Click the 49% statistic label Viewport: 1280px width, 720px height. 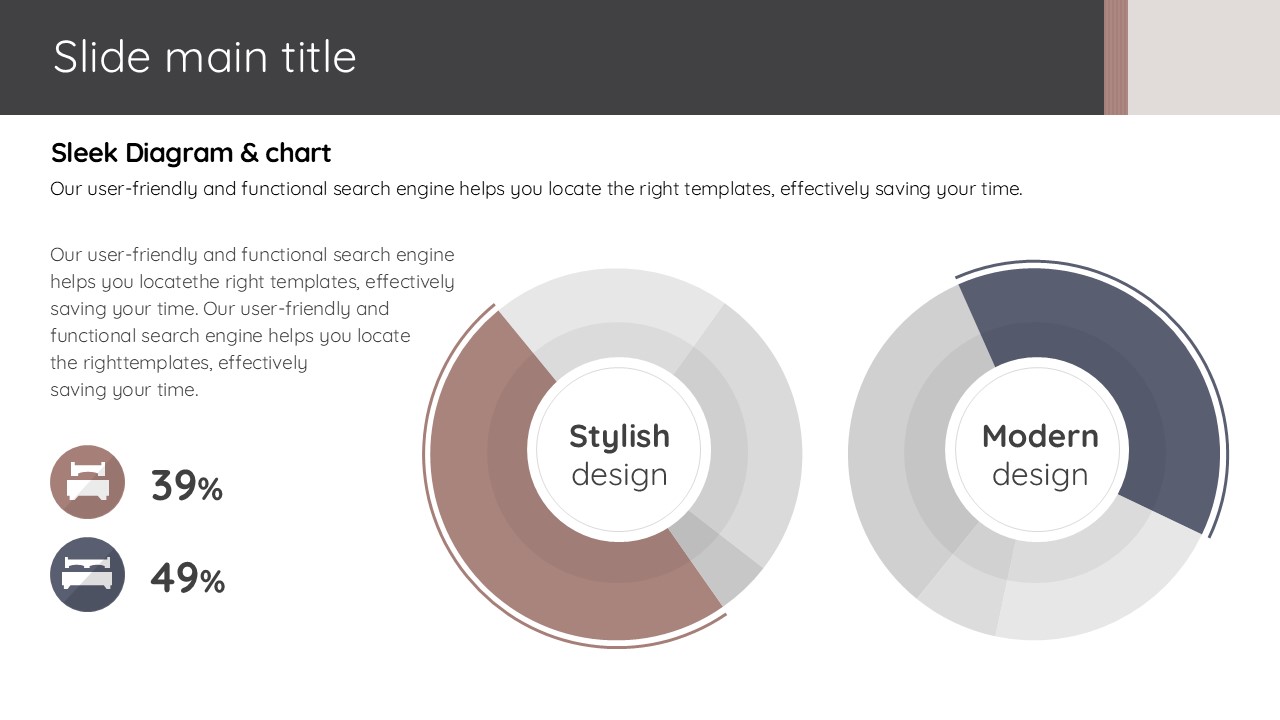pyautogui.click(x=187, y=578)
